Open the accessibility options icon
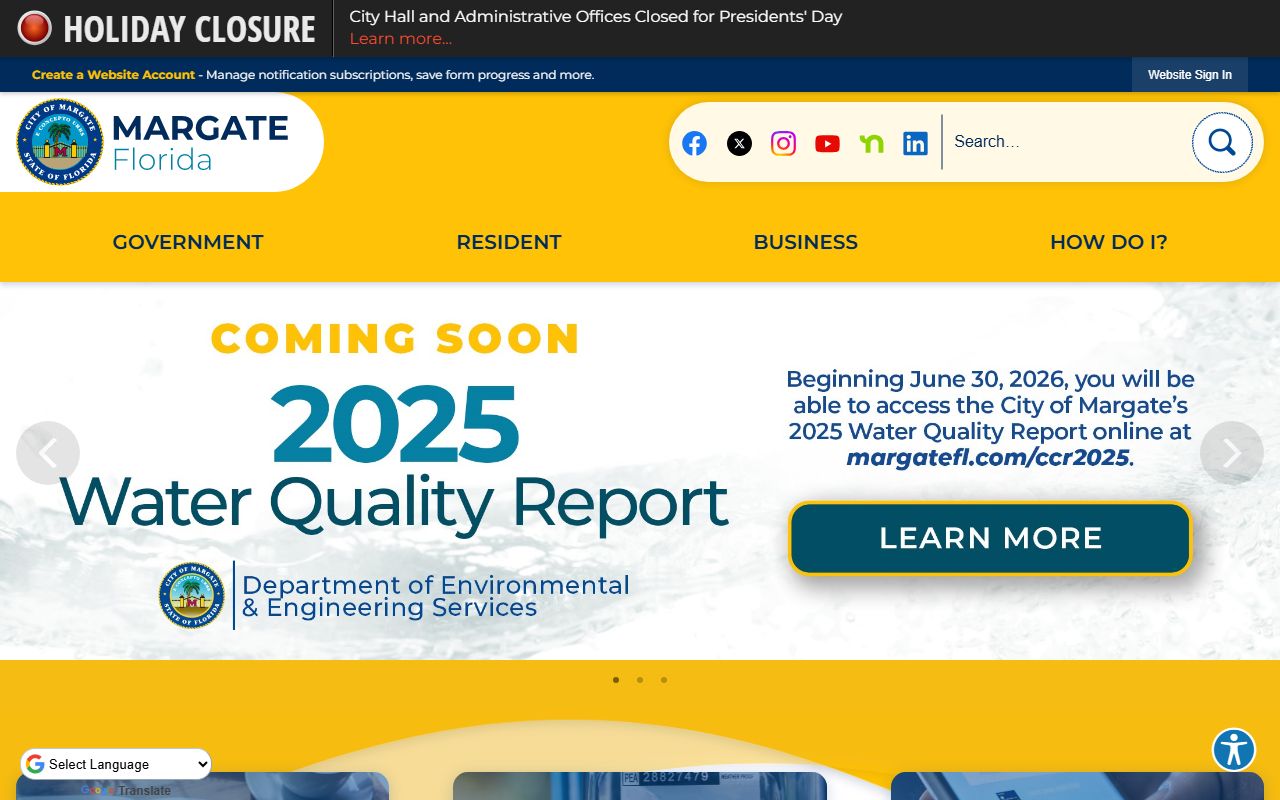The height and width of the screenshot is (800, 1280). click(x=1233, y=749)
